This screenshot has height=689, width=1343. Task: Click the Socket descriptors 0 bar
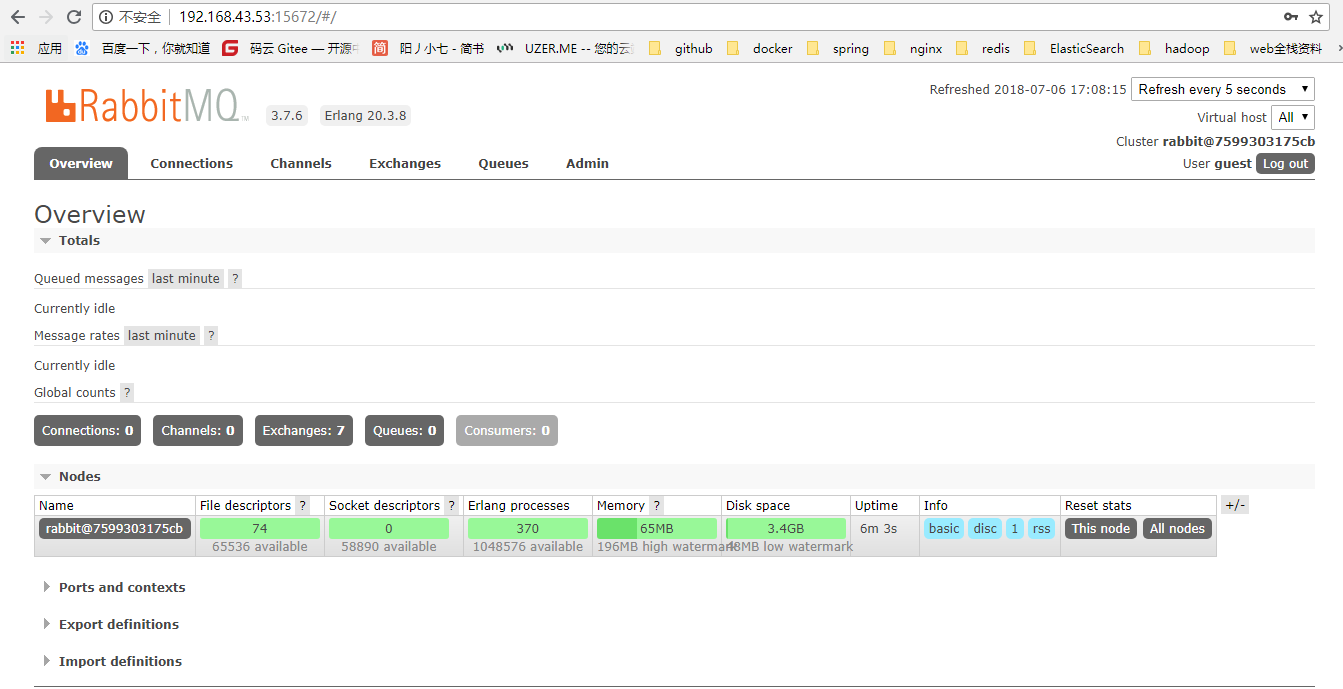(389, 529)
